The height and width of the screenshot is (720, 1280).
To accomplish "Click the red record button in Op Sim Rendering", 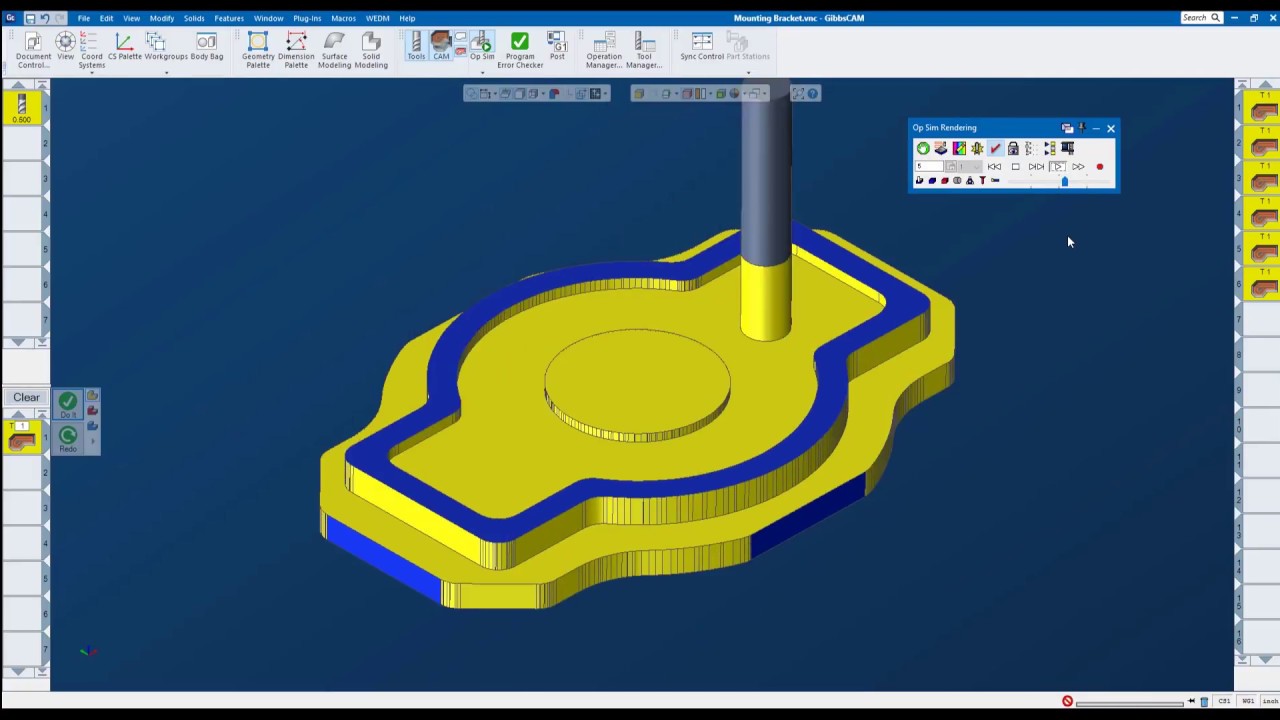I will [1100, 167].
